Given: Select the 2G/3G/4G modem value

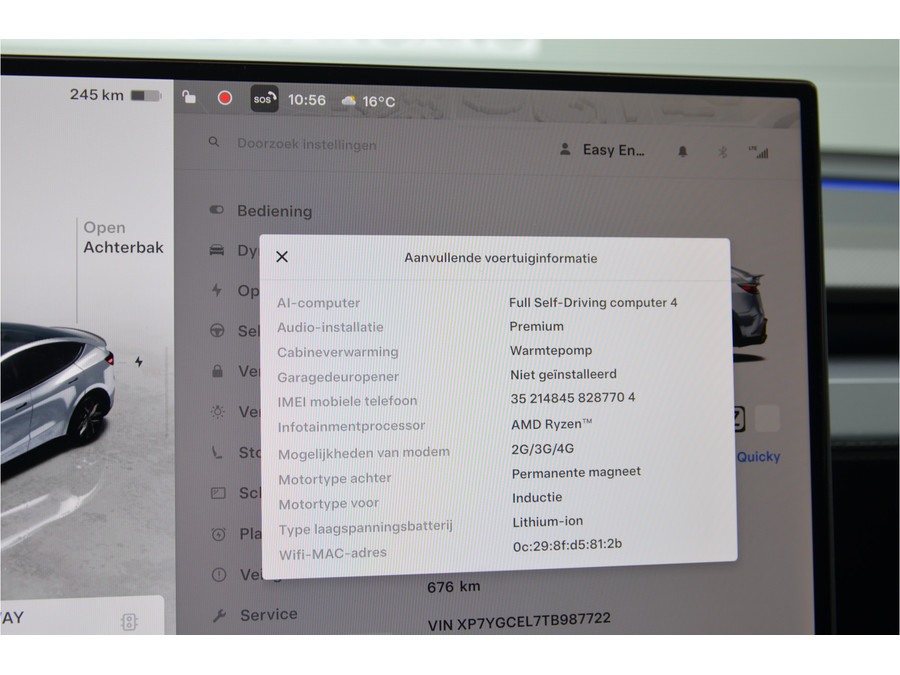Looking at the screenshot, I should tap(542, 449).
